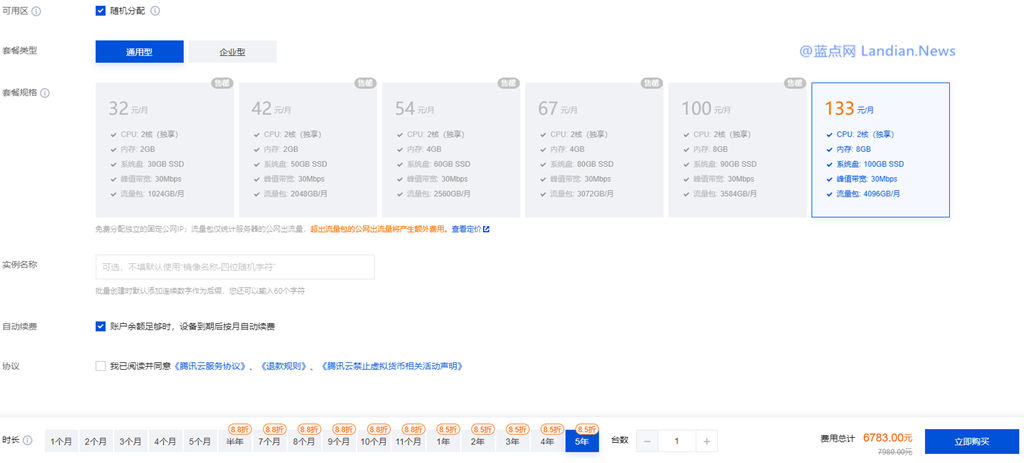The width and height of the screenshot is (1024, 463).
Task: Choose the 半年 duration
Action: (235, 441)
